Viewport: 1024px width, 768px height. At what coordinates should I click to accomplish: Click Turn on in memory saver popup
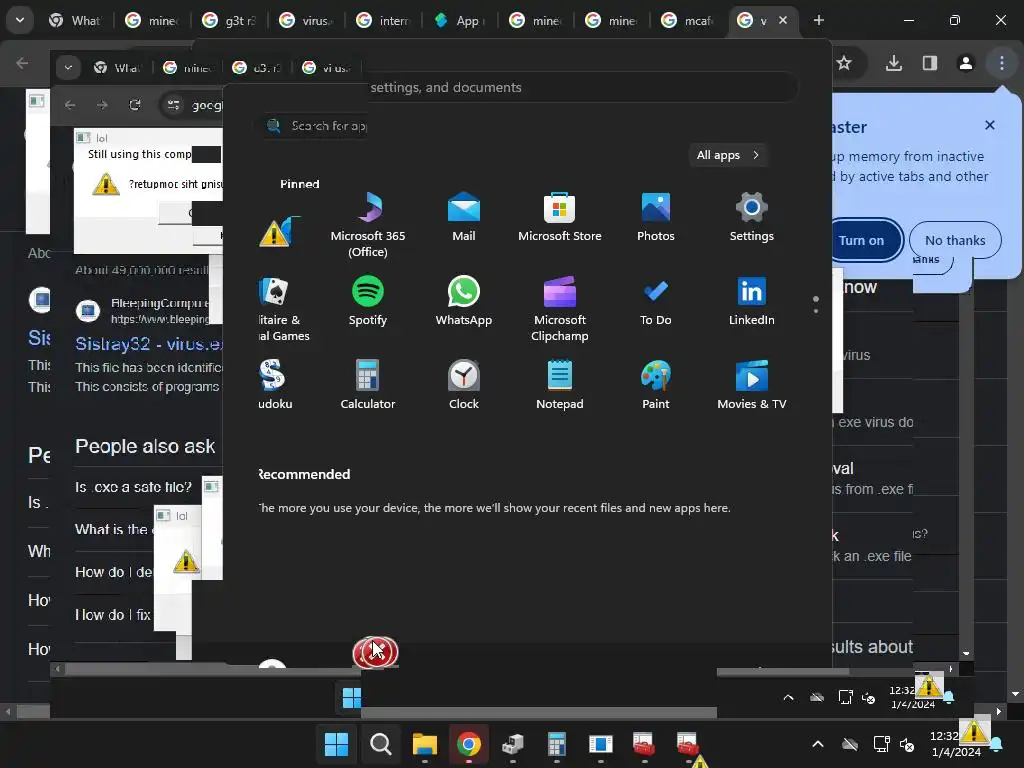[861, 240]
